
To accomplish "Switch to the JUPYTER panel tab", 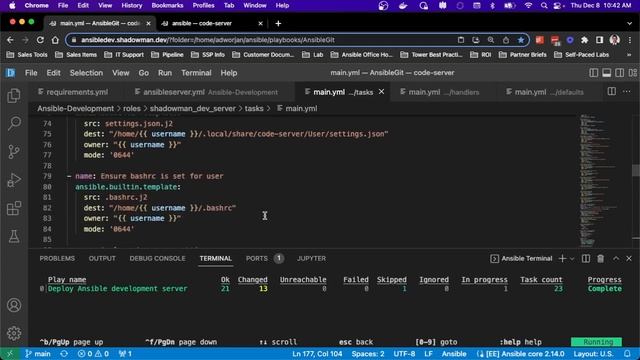I will [311, 258].
